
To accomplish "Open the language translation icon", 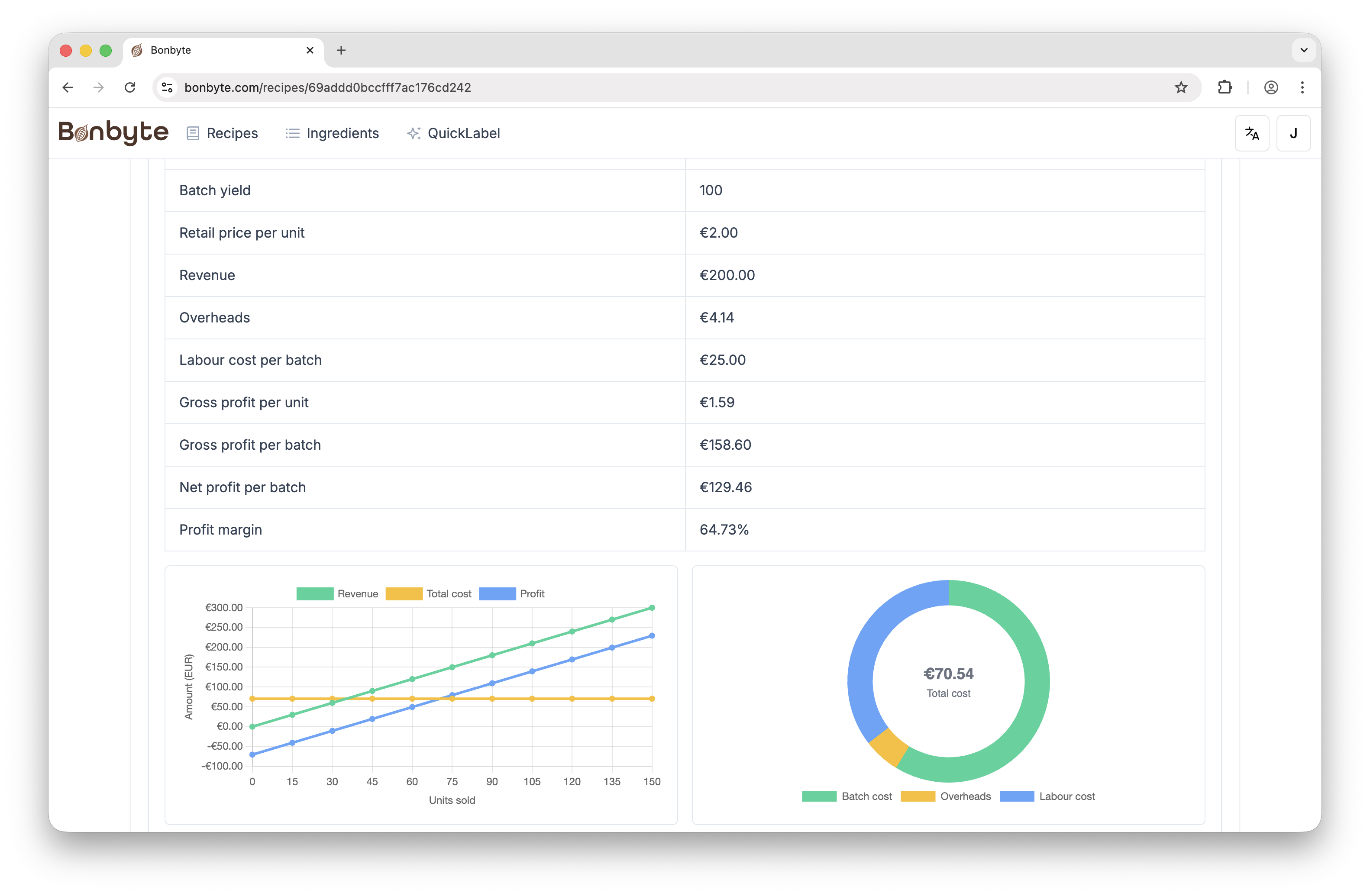I will click(1252, 133).
